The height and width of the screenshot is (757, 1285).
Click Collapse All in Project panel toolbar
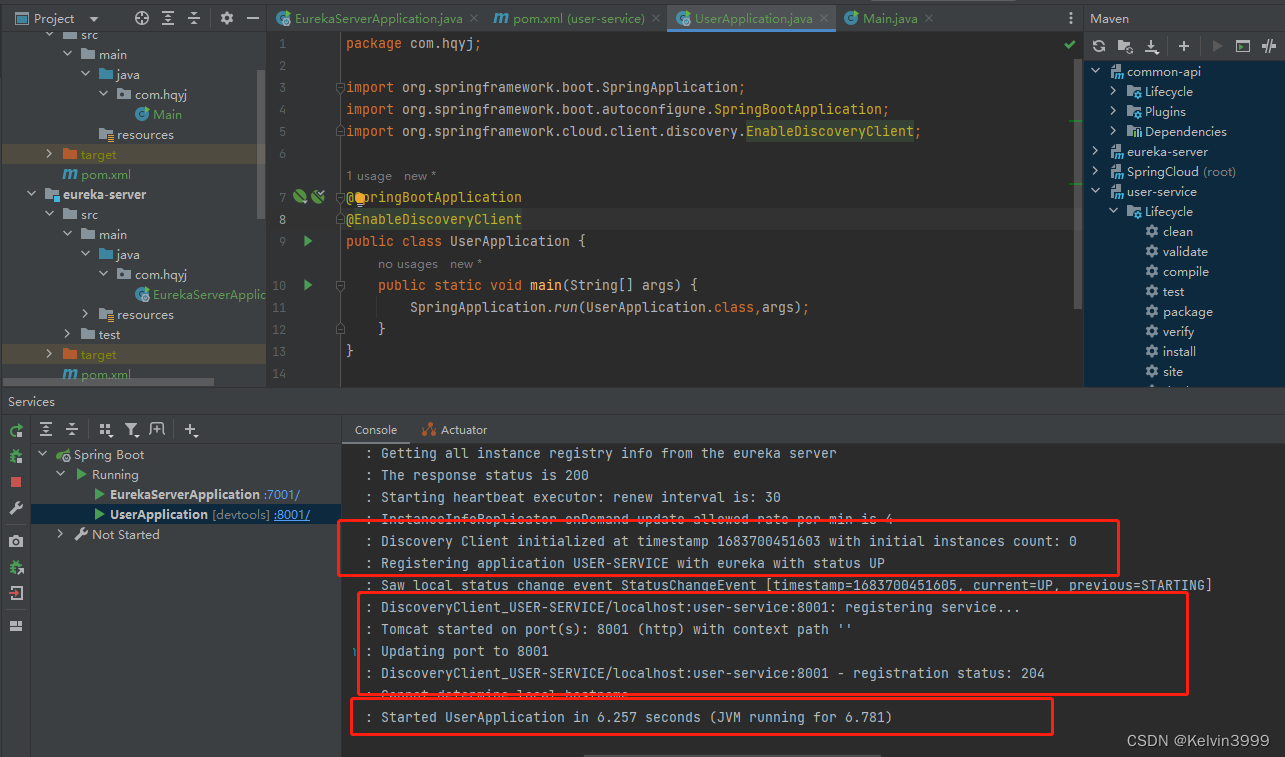pyautogui.click(x=194, y=18)
